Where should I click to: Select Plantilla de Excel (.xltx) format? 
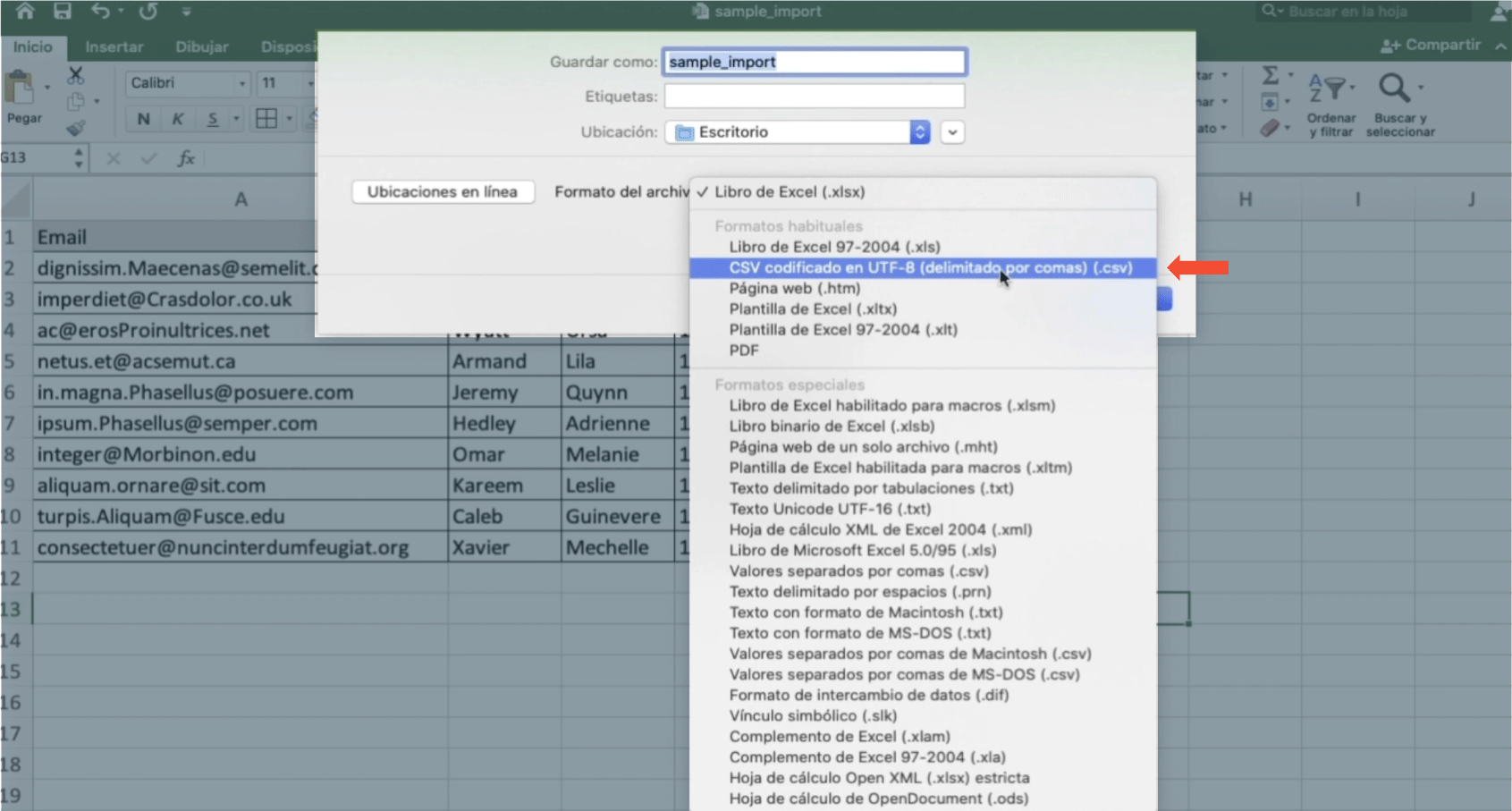pyautogui.click(x=923, y=308)
